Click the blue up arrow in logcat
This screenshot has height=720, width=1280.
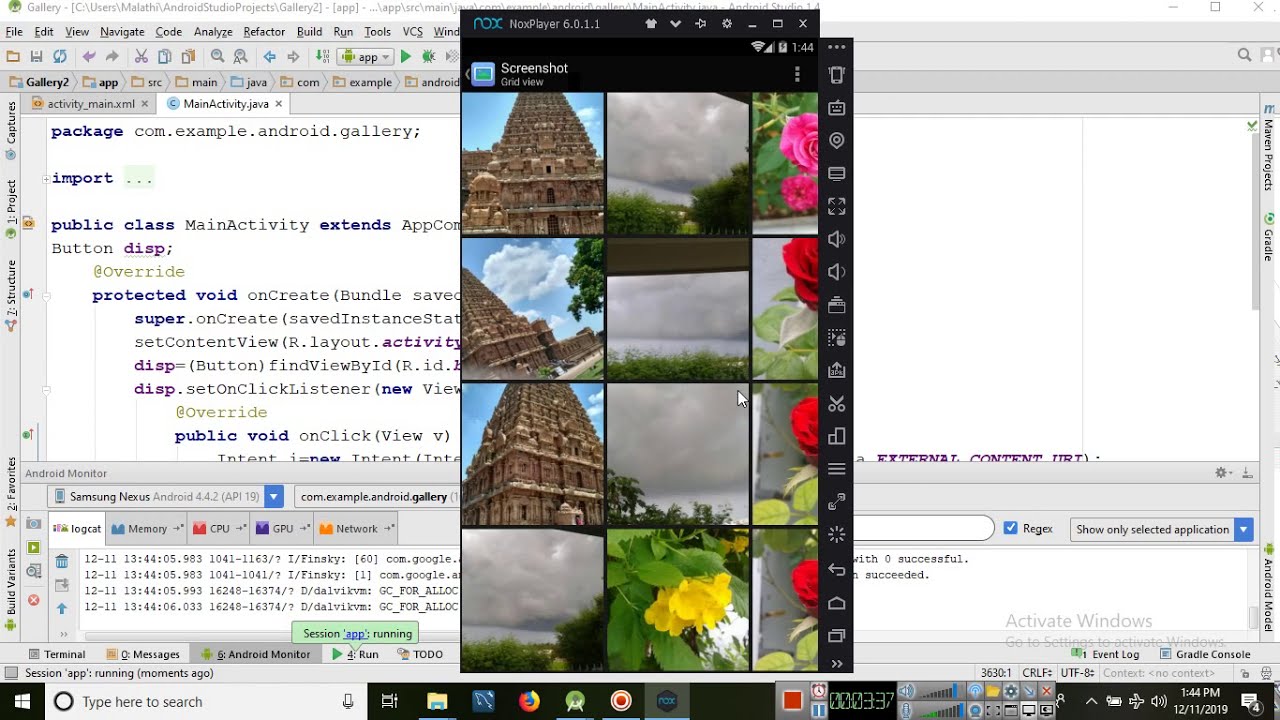click(x=62, y=608)
